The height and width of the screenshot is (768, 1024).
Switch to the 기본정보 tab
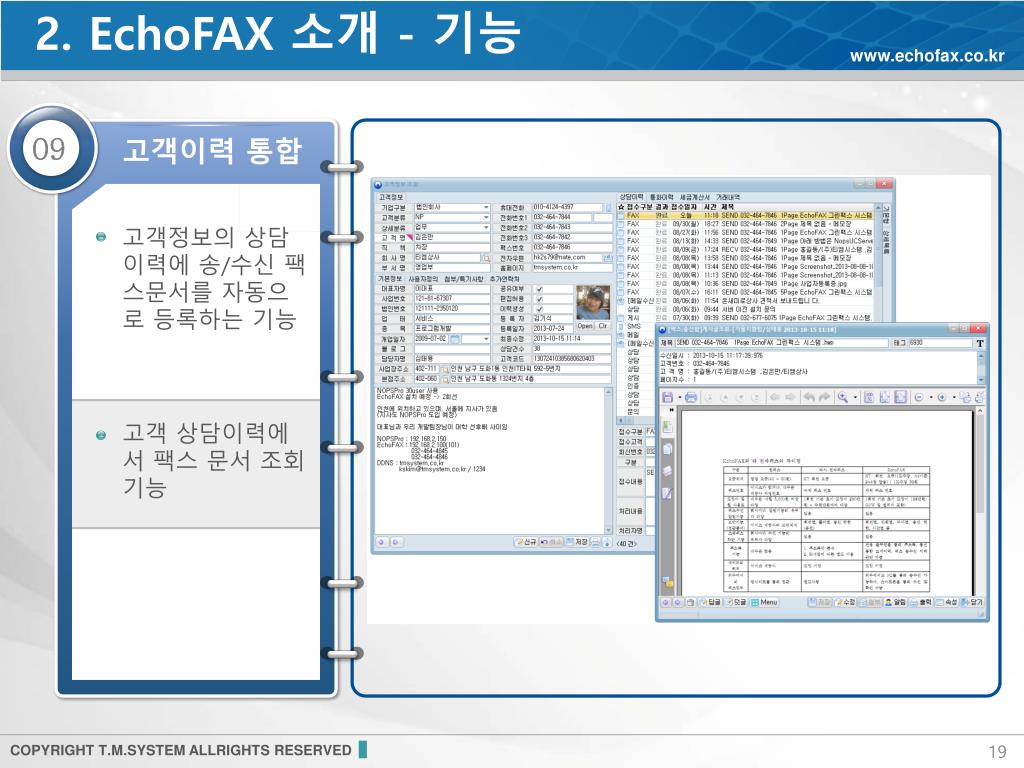(x=391, y=279)
